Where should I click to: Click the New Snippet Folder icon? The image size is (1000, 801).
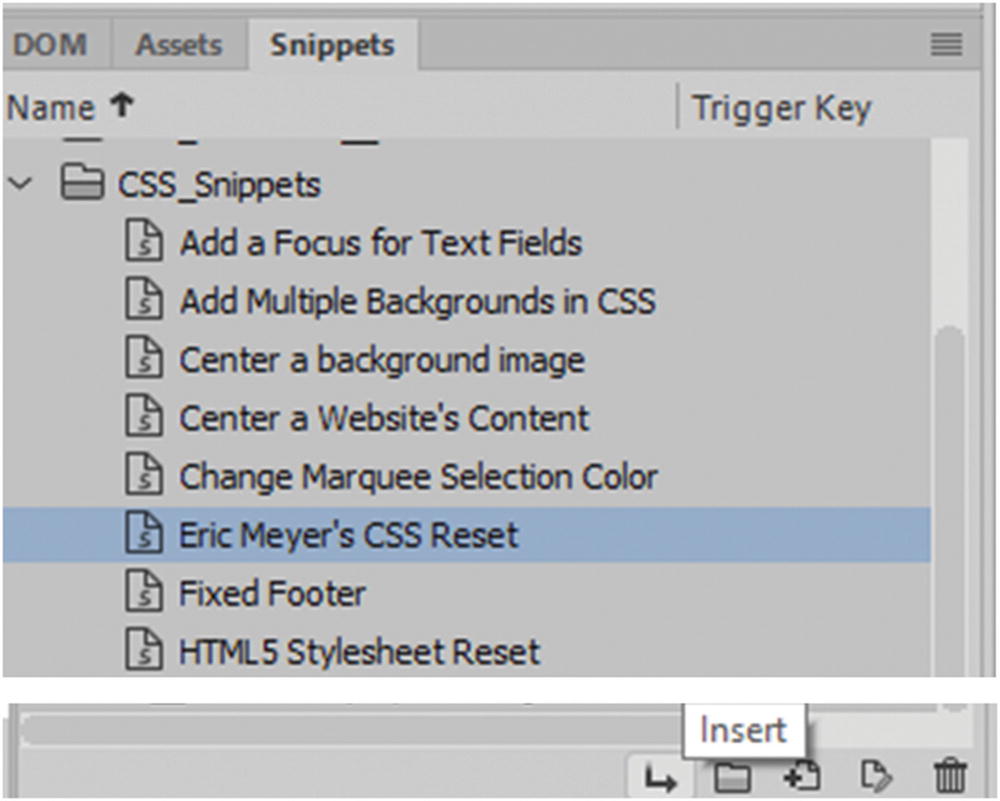click(x=732, y=778)
